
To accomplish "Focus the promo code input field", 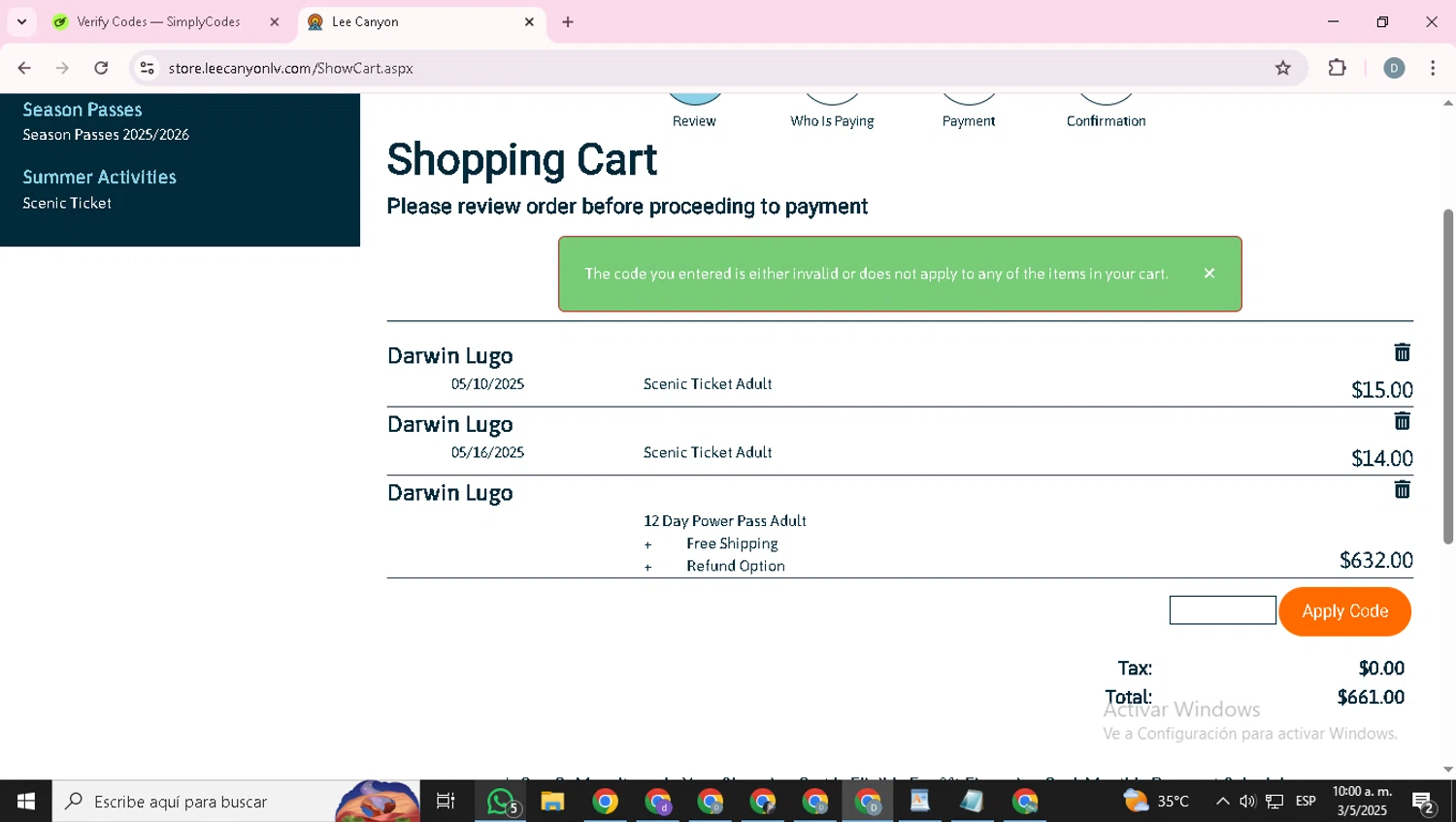I will (x=1222, y=610).
